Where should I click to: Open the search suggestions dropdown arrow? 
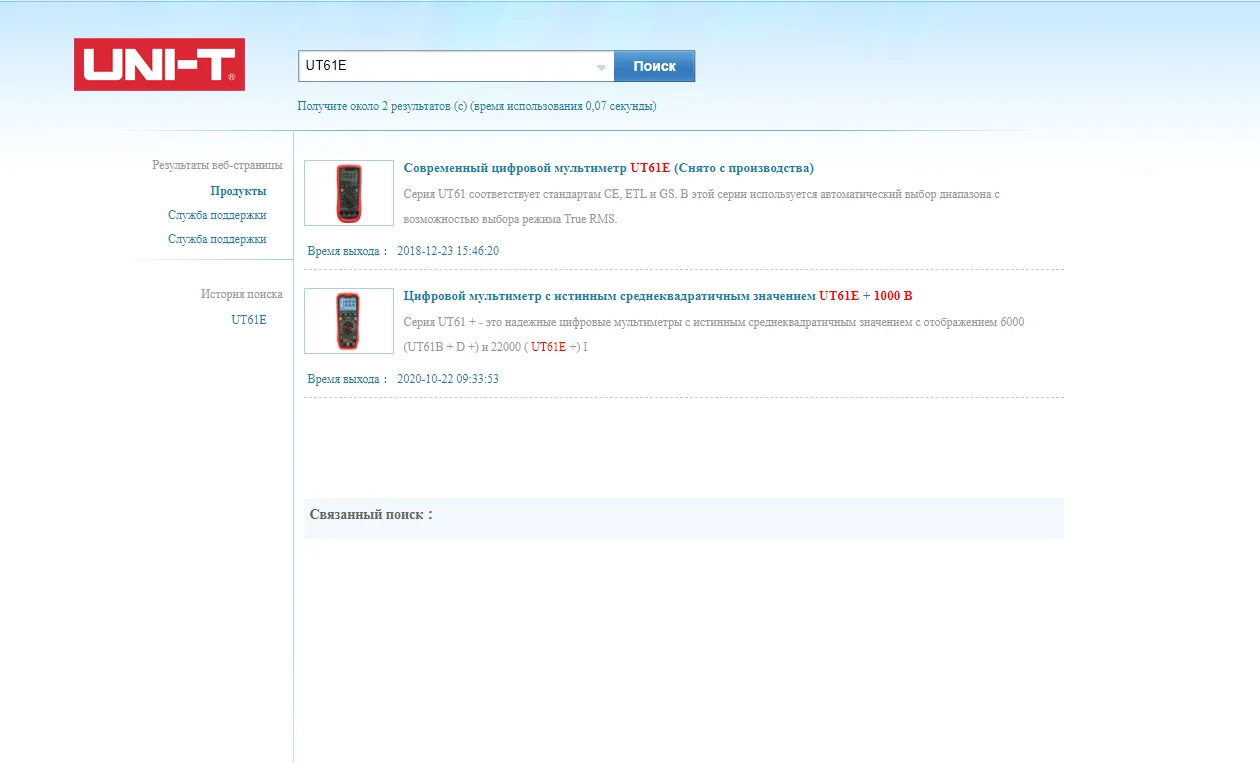point(601,67)
